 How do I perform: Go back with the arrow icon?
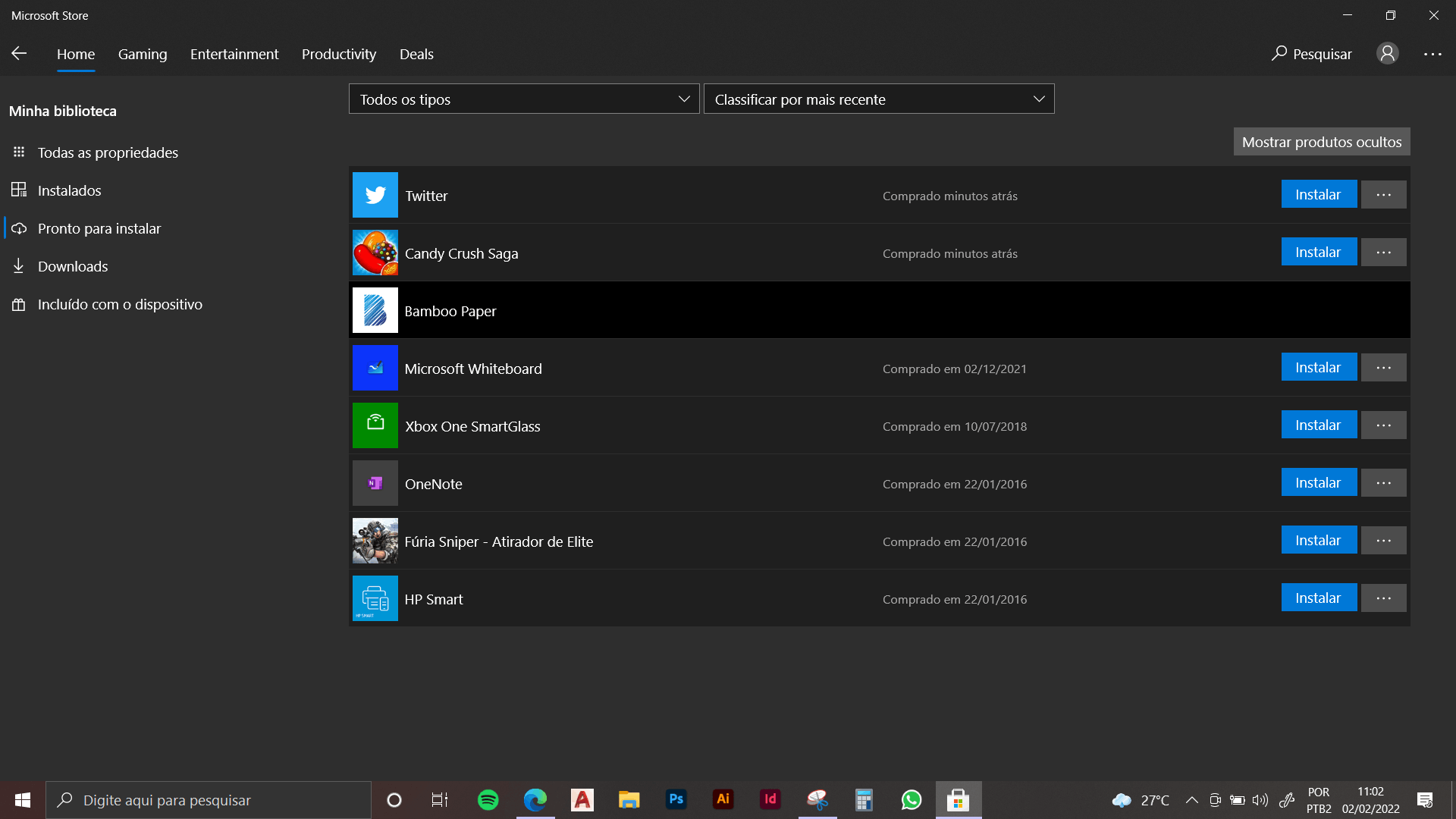click(x=19, y=53)
